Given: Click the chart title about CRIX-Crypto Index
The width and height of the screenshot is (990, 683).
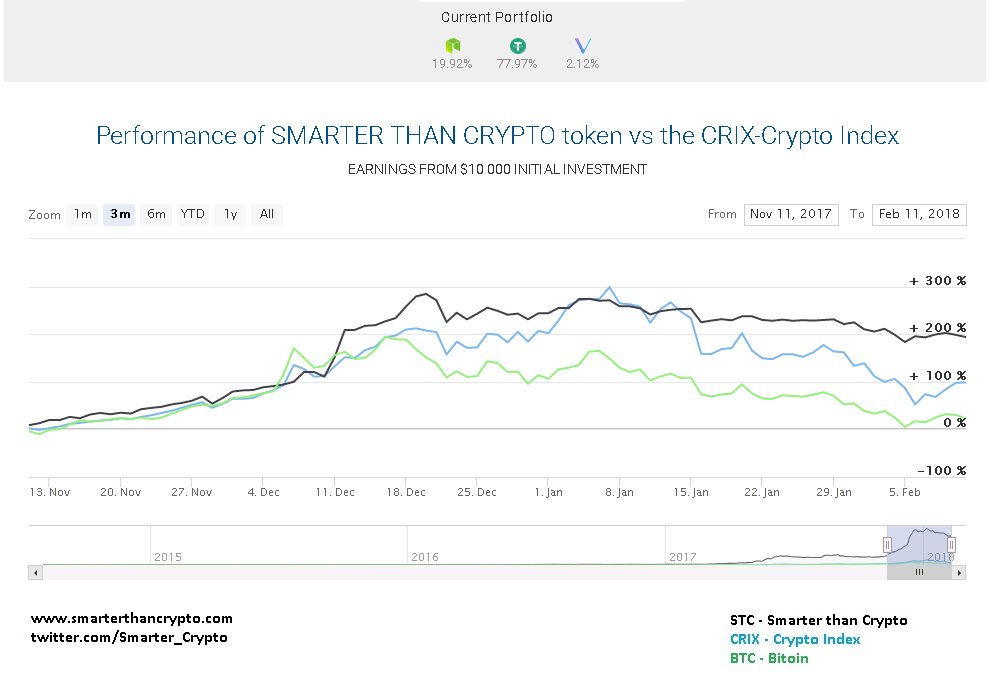Looking at the screenshot, I should tap(498, 136).
